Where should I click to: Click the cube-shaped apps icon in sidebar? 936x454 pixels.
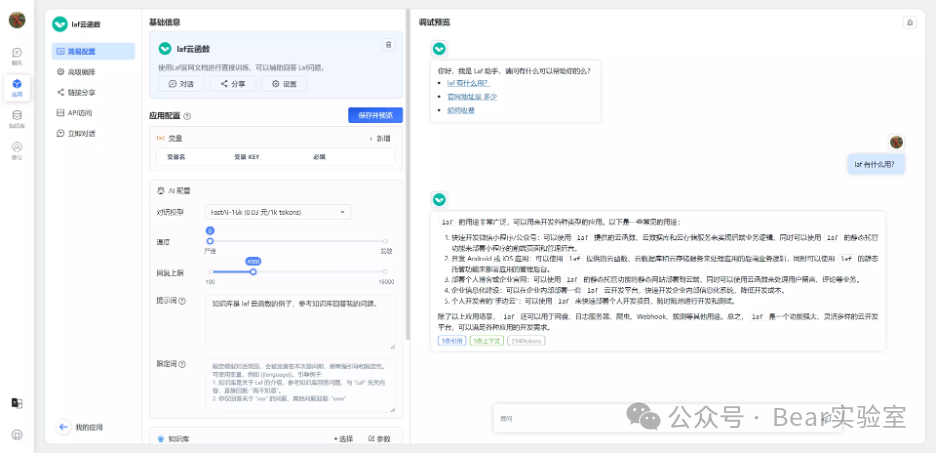[17, 84]
